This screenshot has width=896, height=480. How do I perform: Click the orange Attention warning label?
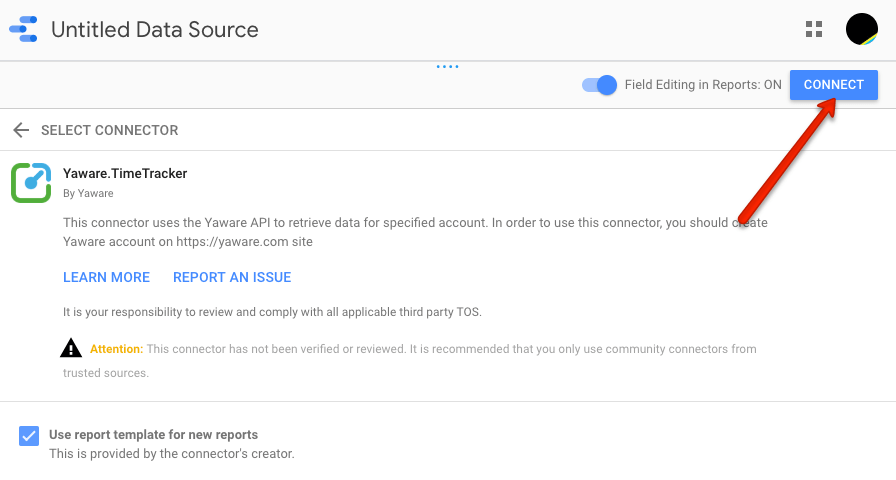[x=117, y=349]
